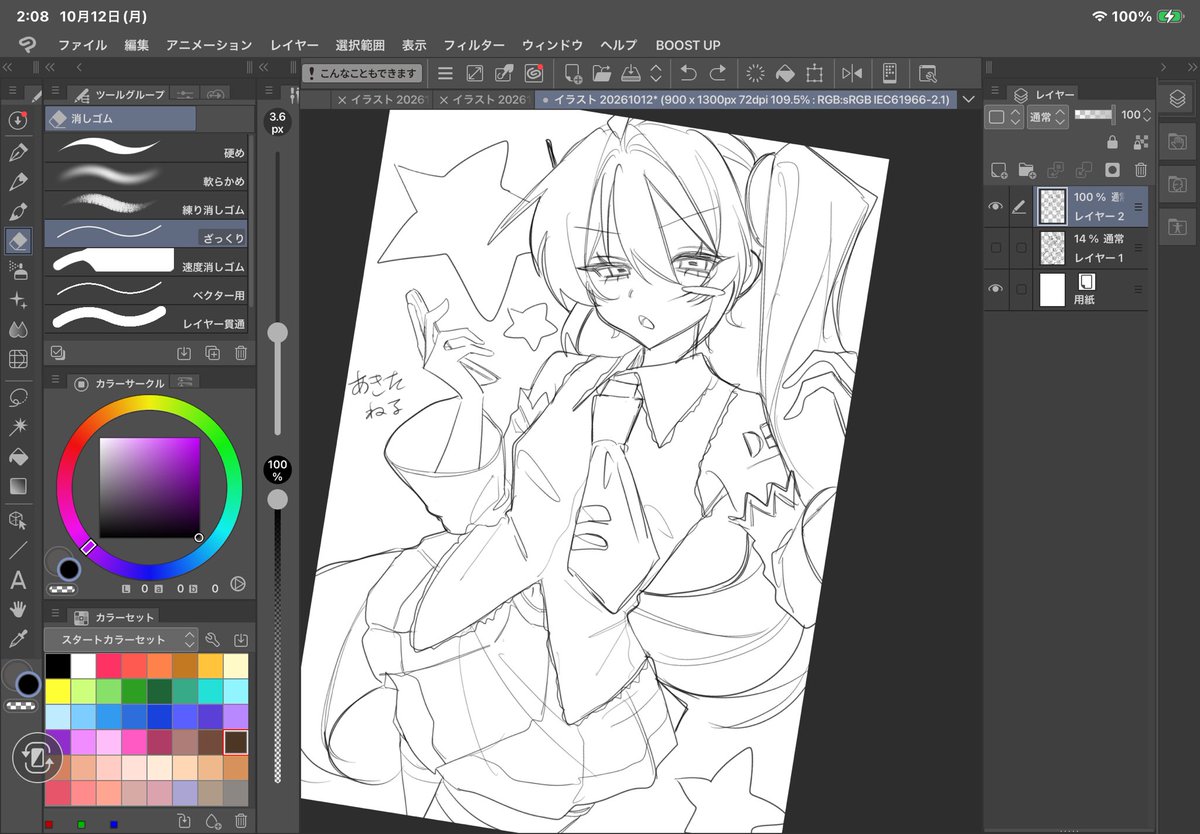Click the Redo arrow in the command bar

coord(718,73)
